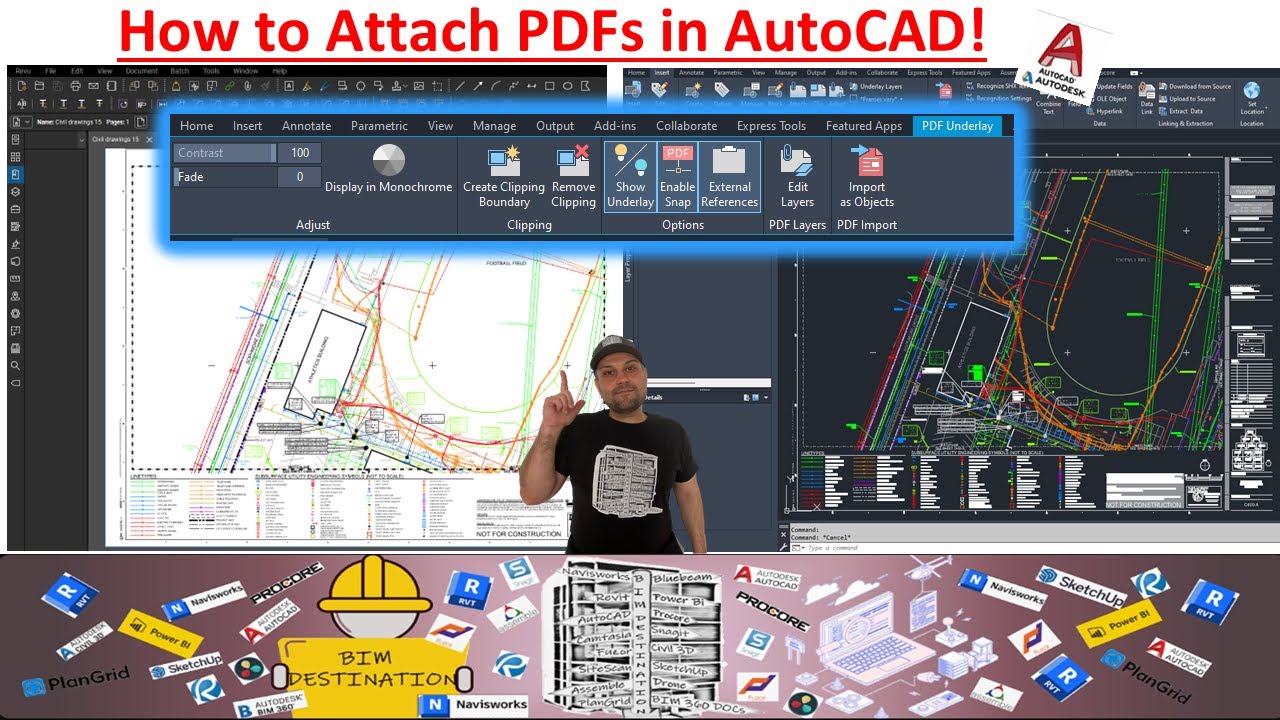1280x720 pixels.
Task: Select the Bluebeam arrow markup tool
Action: (478, 86)
